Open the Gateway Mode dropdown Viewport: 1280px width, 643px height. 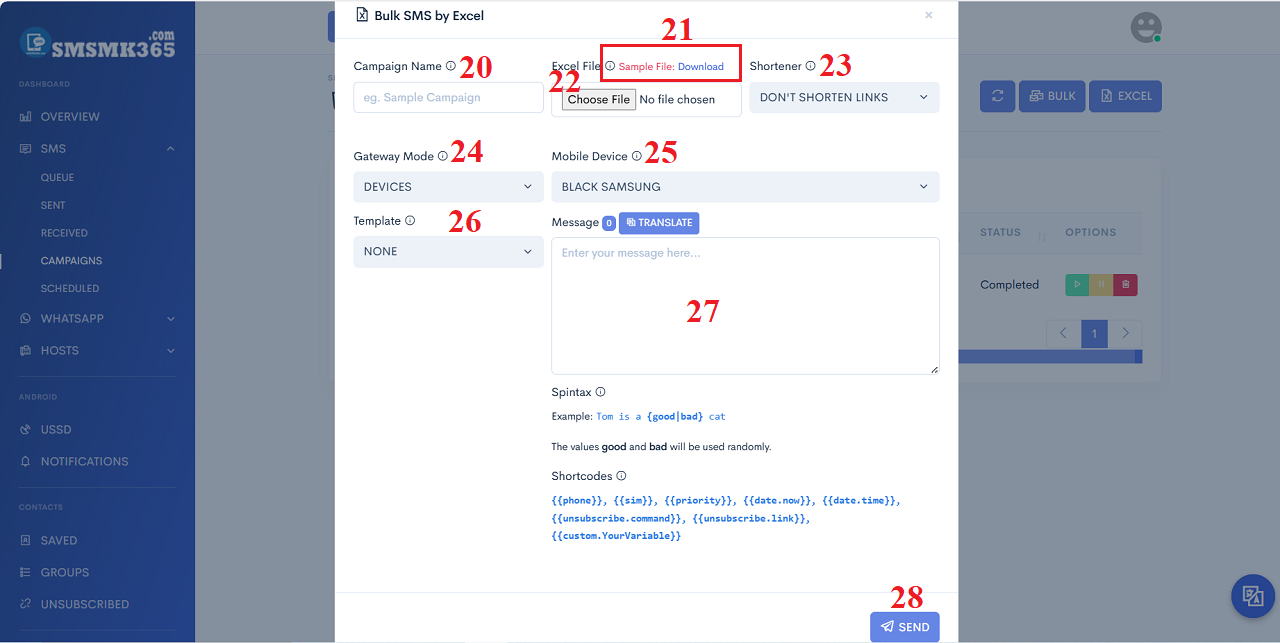click(448, 187)
